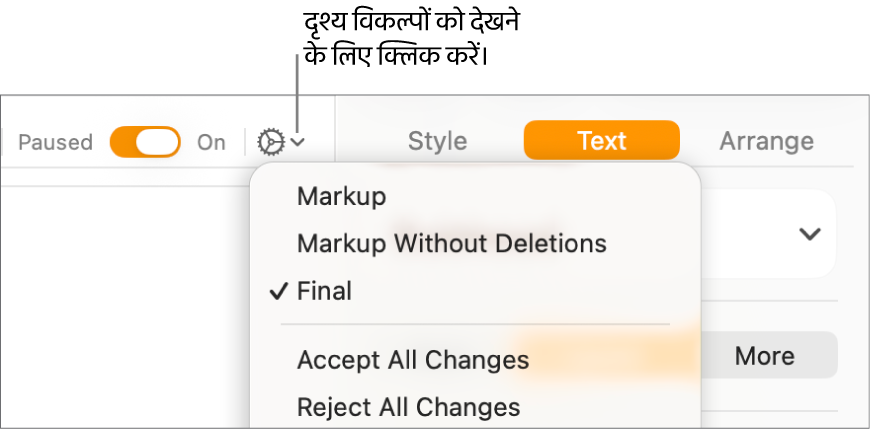Click the checkmark next to Final
This screenshot has height=430, width=870.
click(278, 291)
